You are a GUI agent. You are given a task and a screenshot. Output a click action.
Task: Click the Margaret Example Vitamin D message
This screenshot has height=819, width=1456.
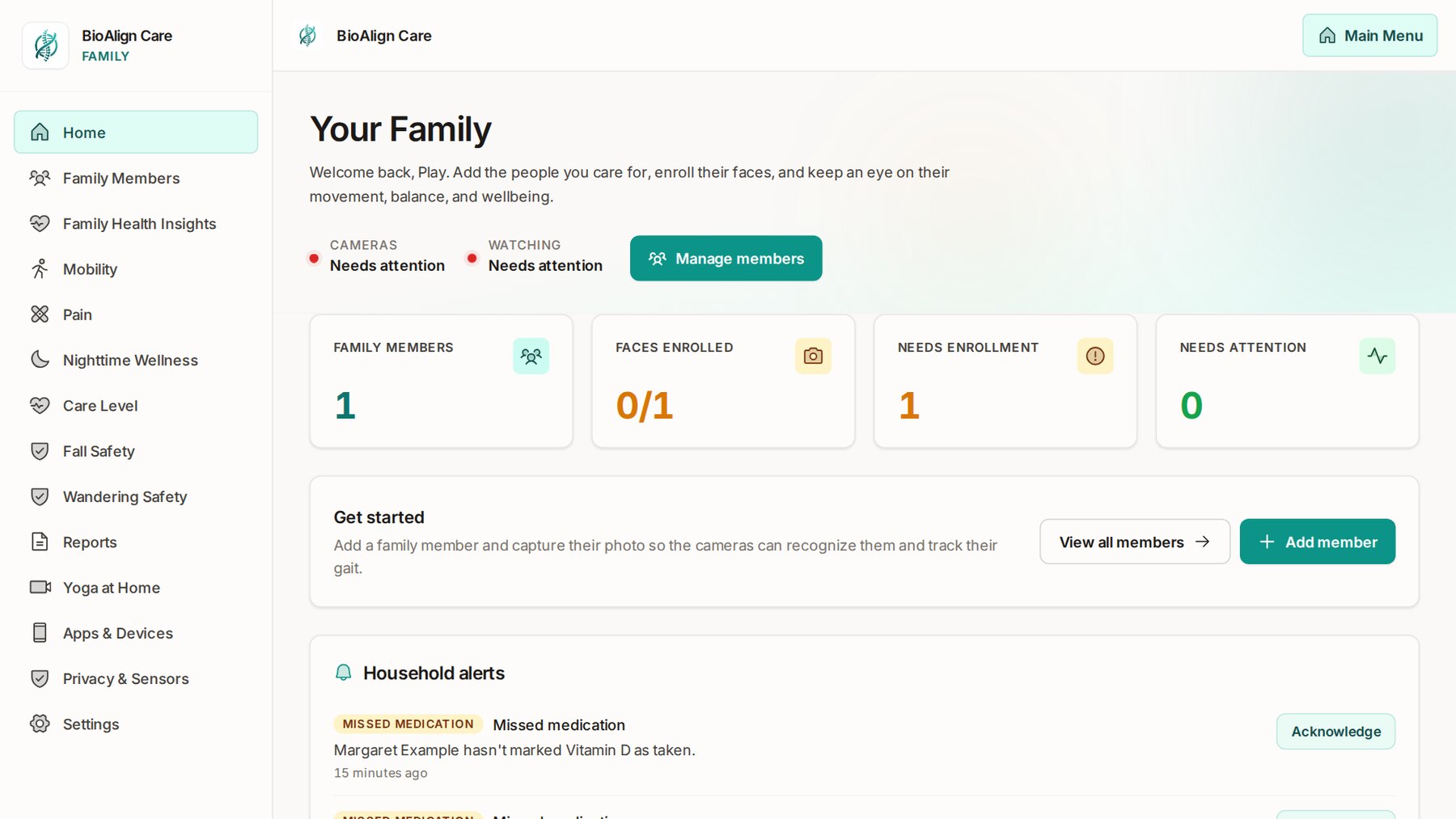coord(514,750)
